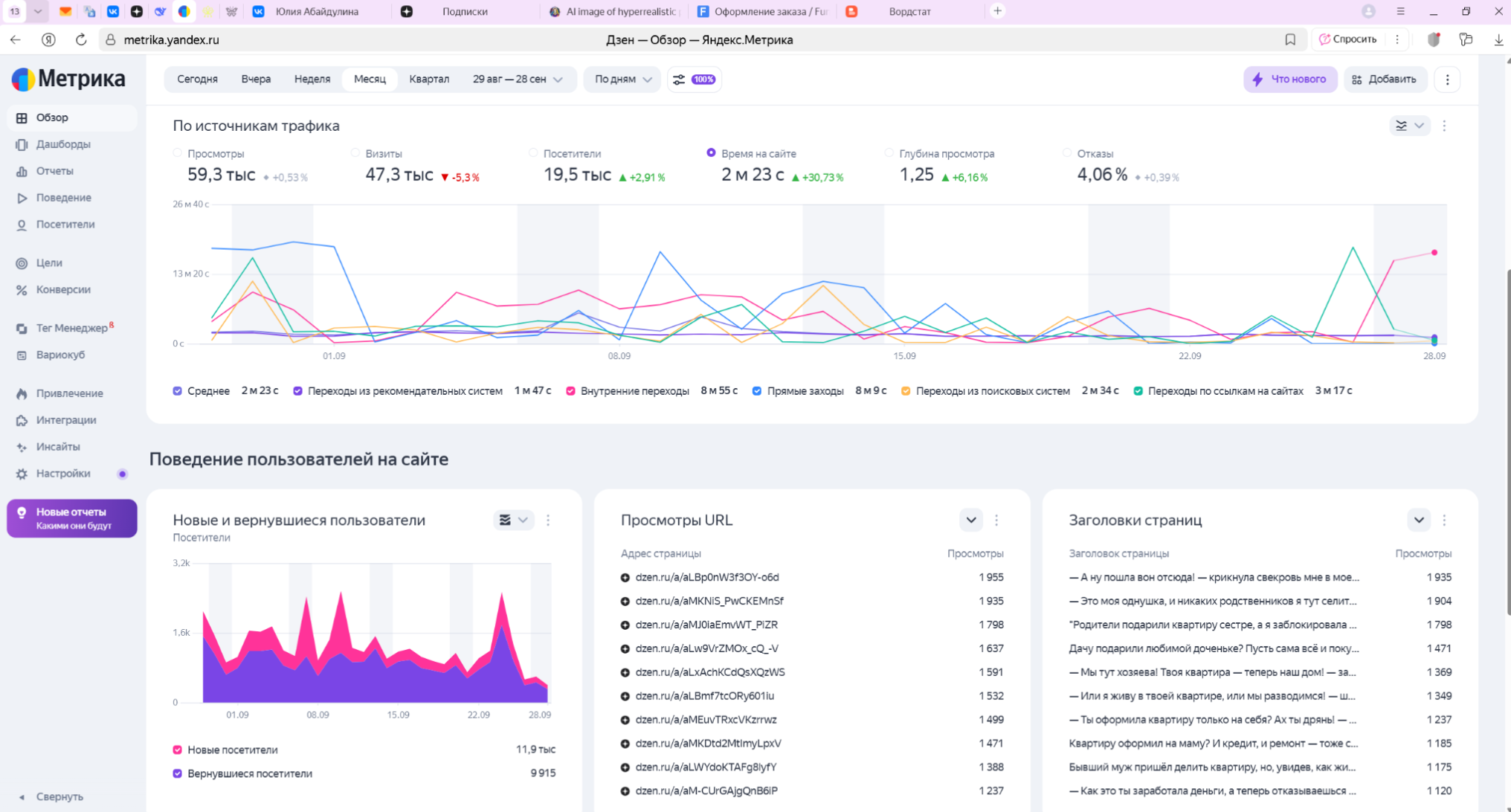Screen dimensions: 1511x812
Task: Click the segment filter sliders icon
Action: [x=679, y=80]
